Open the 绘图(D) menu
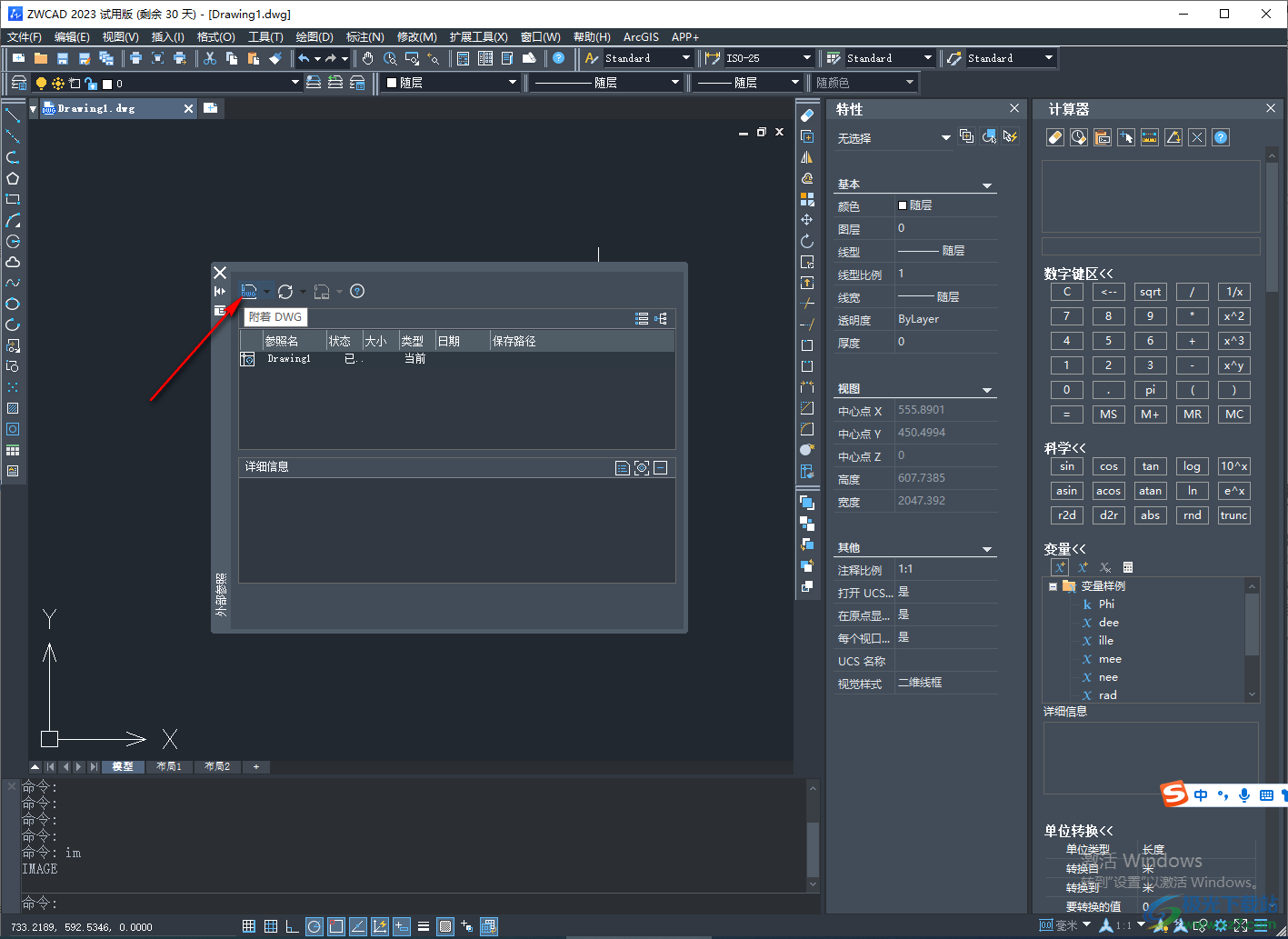Image resolution: width=1288 pixels, height=939 pixels. pos(314,37)
